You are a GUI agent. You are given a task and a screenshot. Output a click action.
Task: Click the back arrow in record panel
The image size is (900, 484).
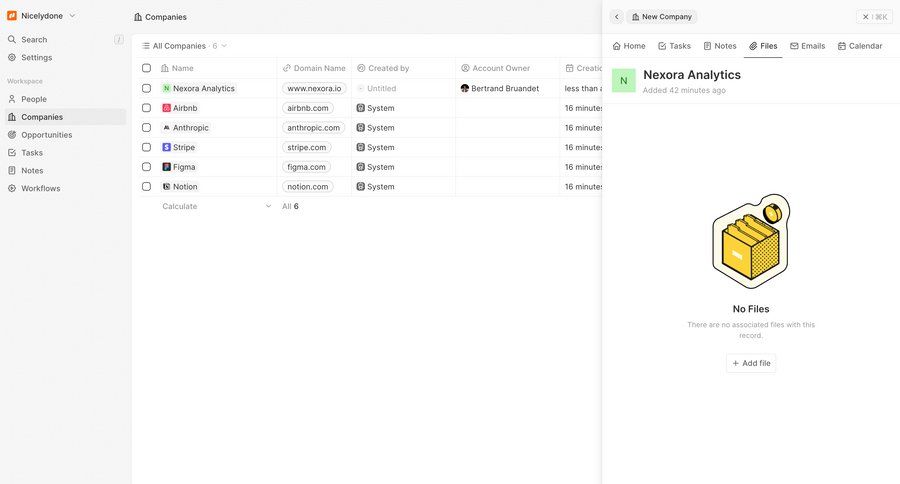616,17
